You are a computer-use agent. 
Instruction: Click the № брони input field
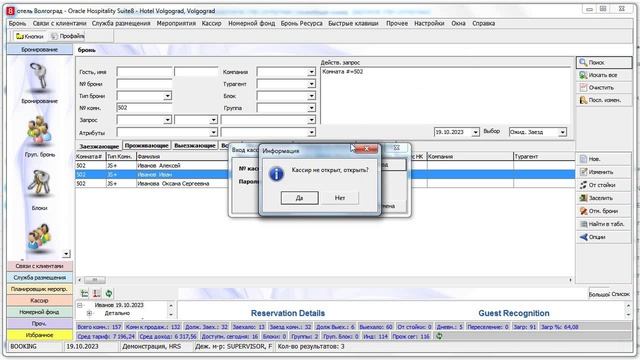pos(144,84)
